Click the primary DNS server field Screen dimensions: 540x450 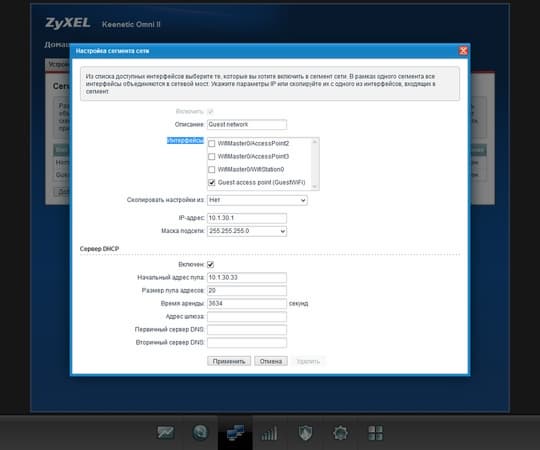tap(247, 329)
